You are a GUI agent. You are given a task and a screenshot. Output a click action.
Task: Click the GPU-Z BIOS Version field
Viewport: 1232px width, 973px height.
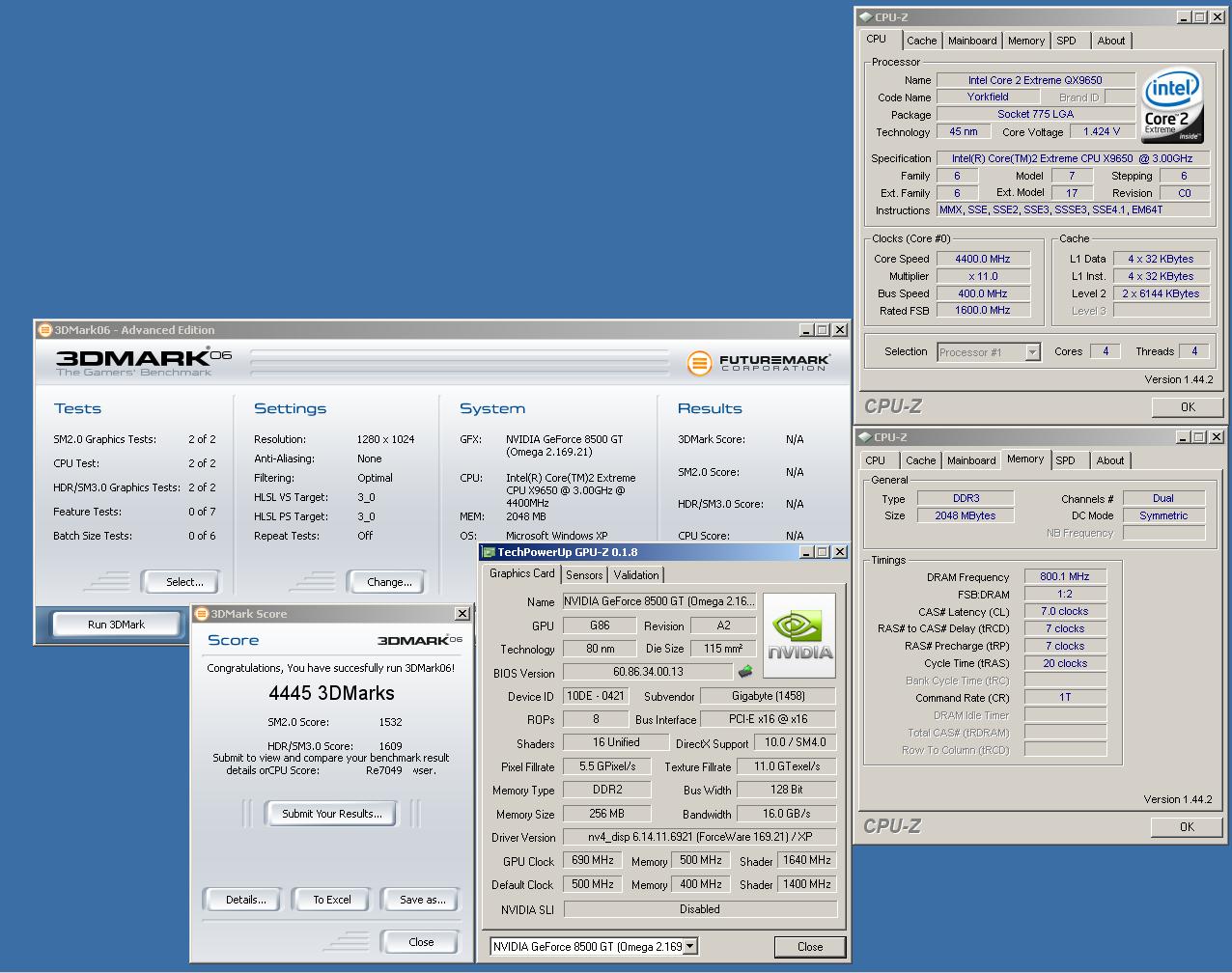(x=648, y=672)
